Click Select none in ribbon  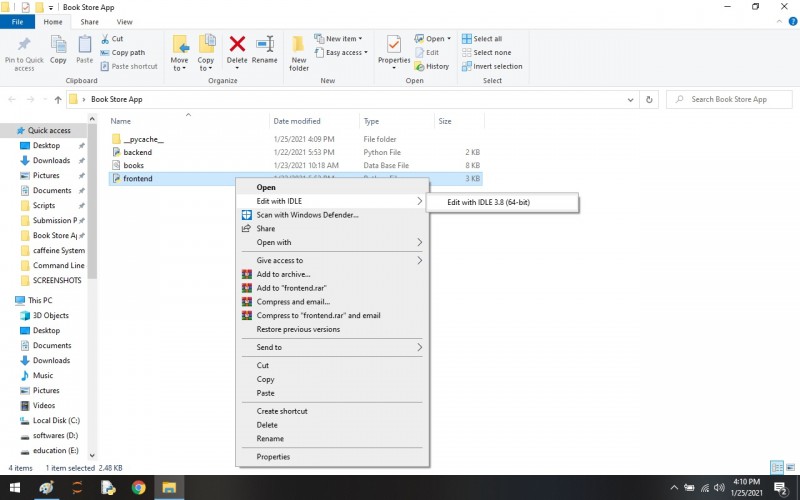pos(486,53)
